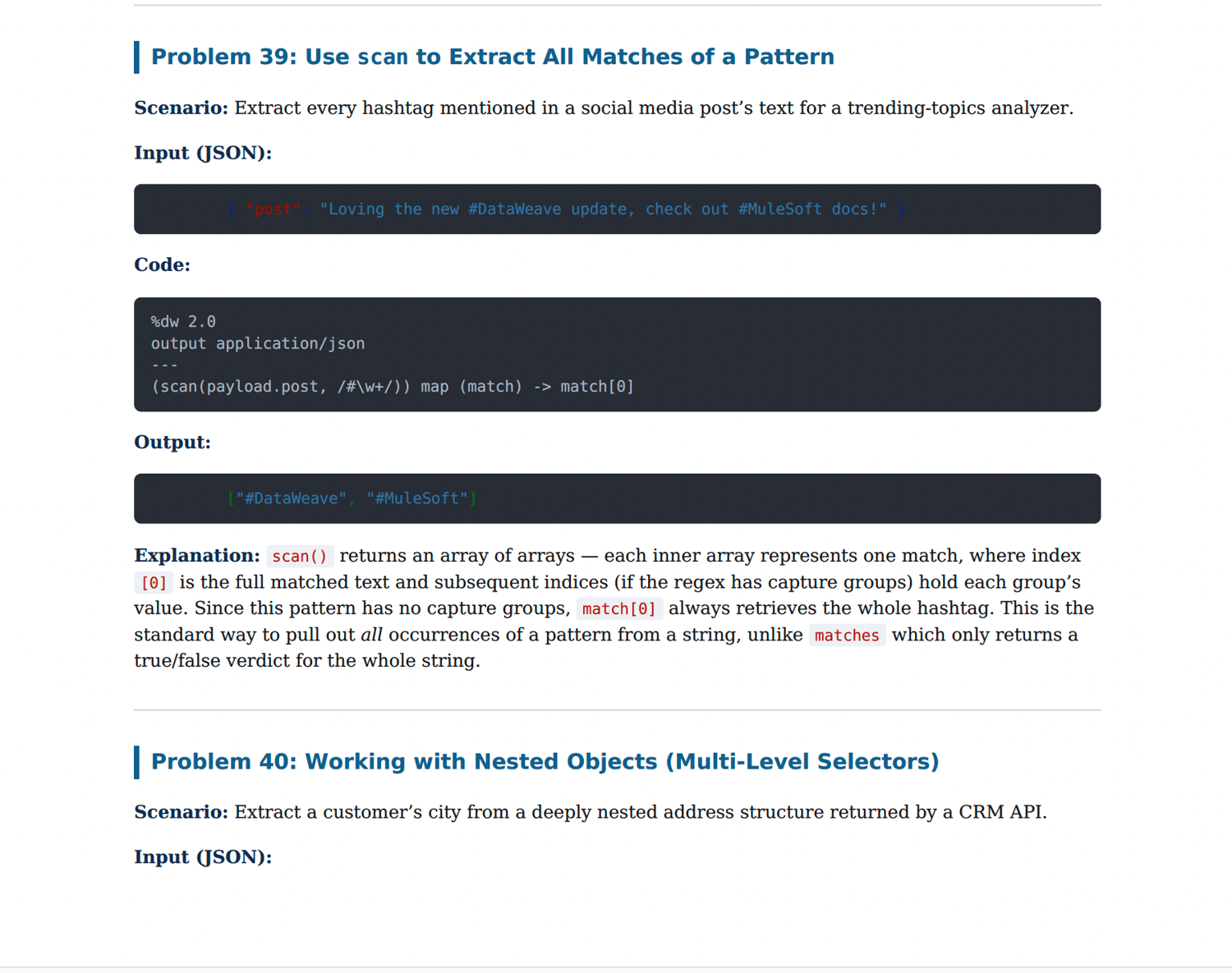The width and height of the screenshot is (1232, 973).
Task: Click the Explanation label in Problem 39
Action: click(197, 556)
